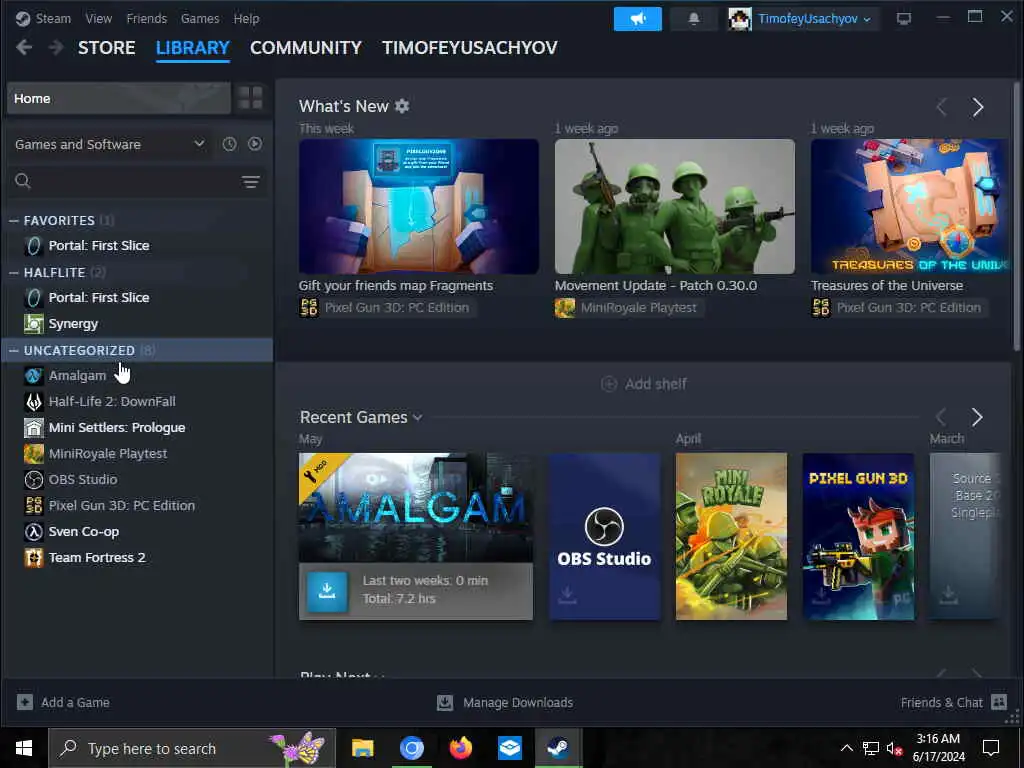Click Sven Co-op lambda icon

pyautogui.click(x=34, y=532)
